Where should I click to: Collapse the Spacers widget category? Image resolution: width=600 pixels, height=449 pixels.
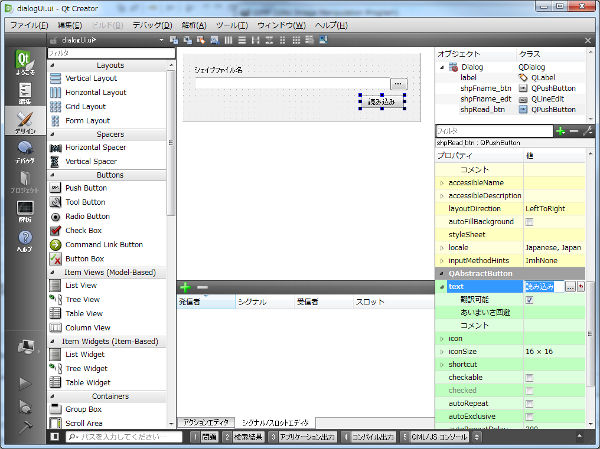[52, 134]
